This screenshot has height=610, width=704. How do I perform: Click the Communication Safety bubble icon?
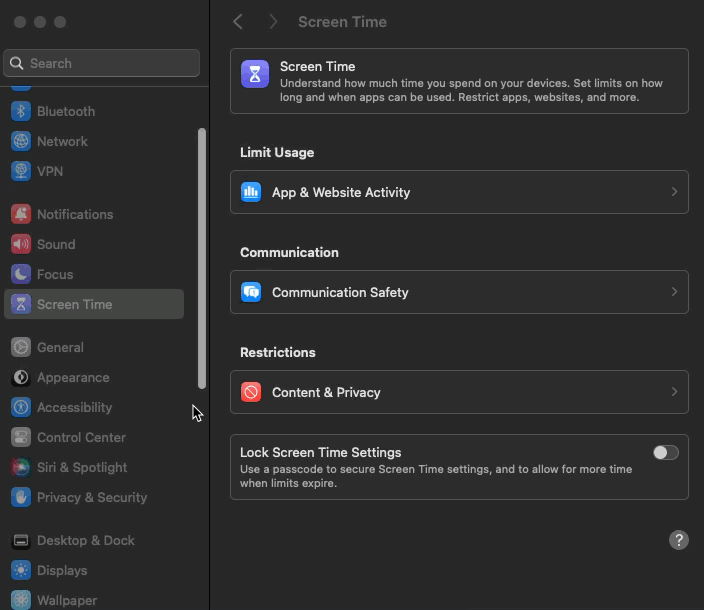(251, 292)
